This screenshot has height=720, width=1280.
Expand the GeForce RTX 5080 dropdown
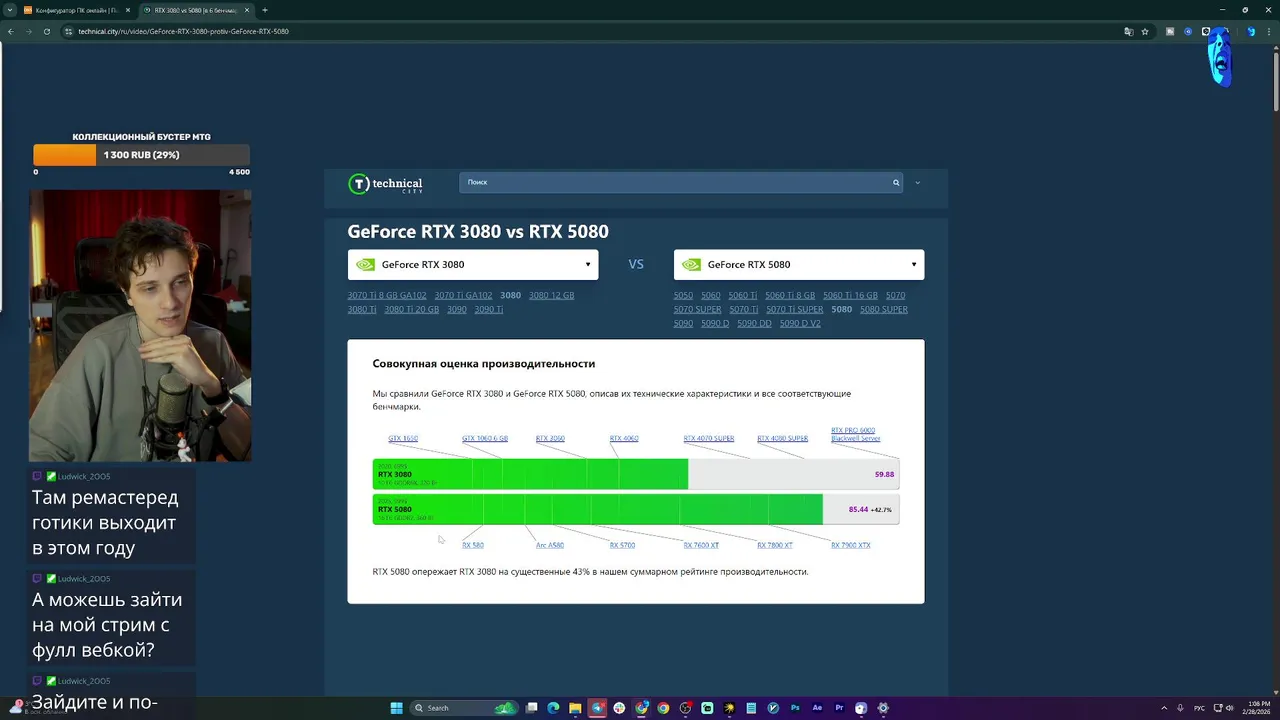914,265
